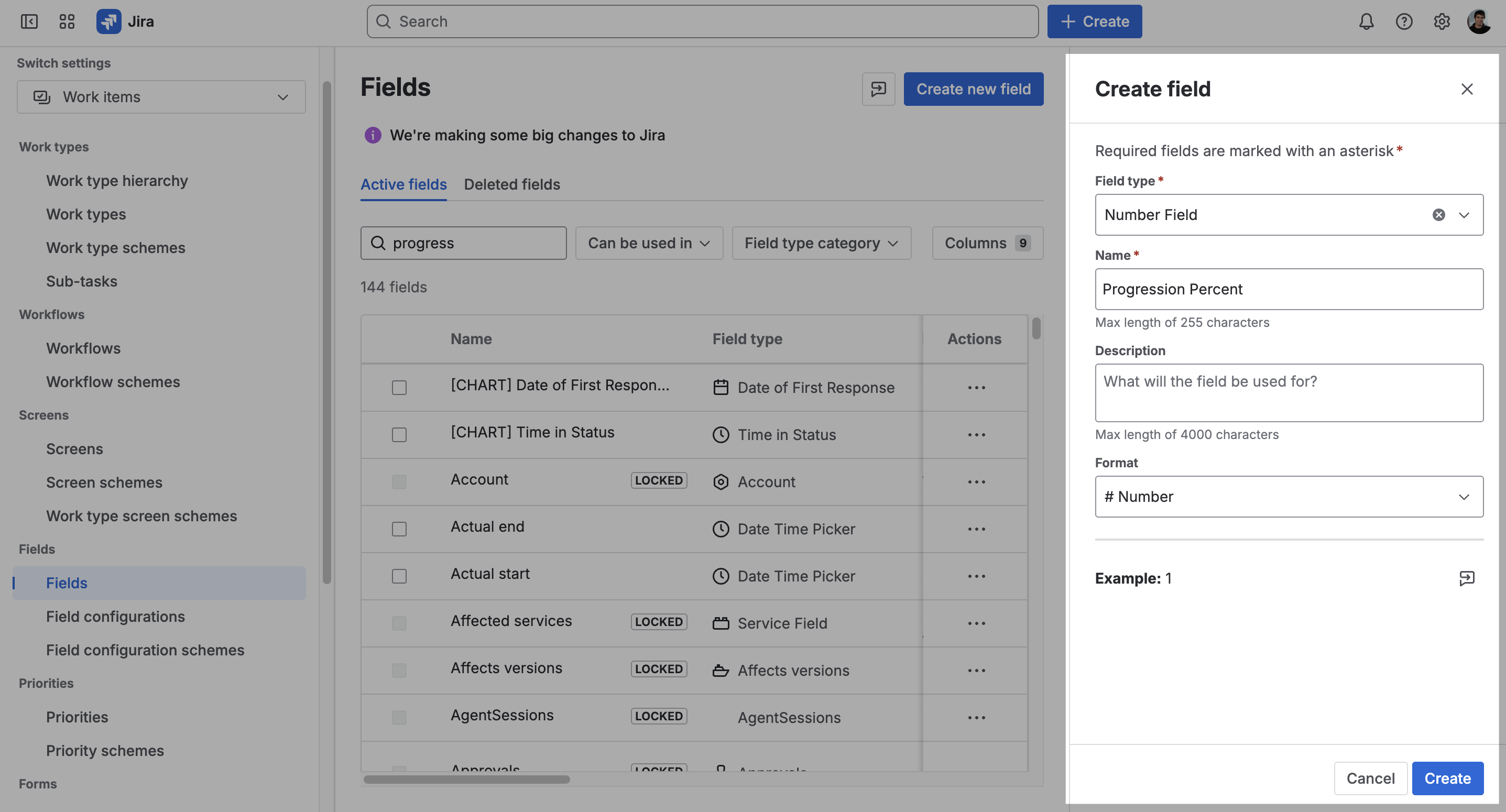
Task: Open Screen schemes in sidebar
Action: pyautogui.click(x=104, y=483)
